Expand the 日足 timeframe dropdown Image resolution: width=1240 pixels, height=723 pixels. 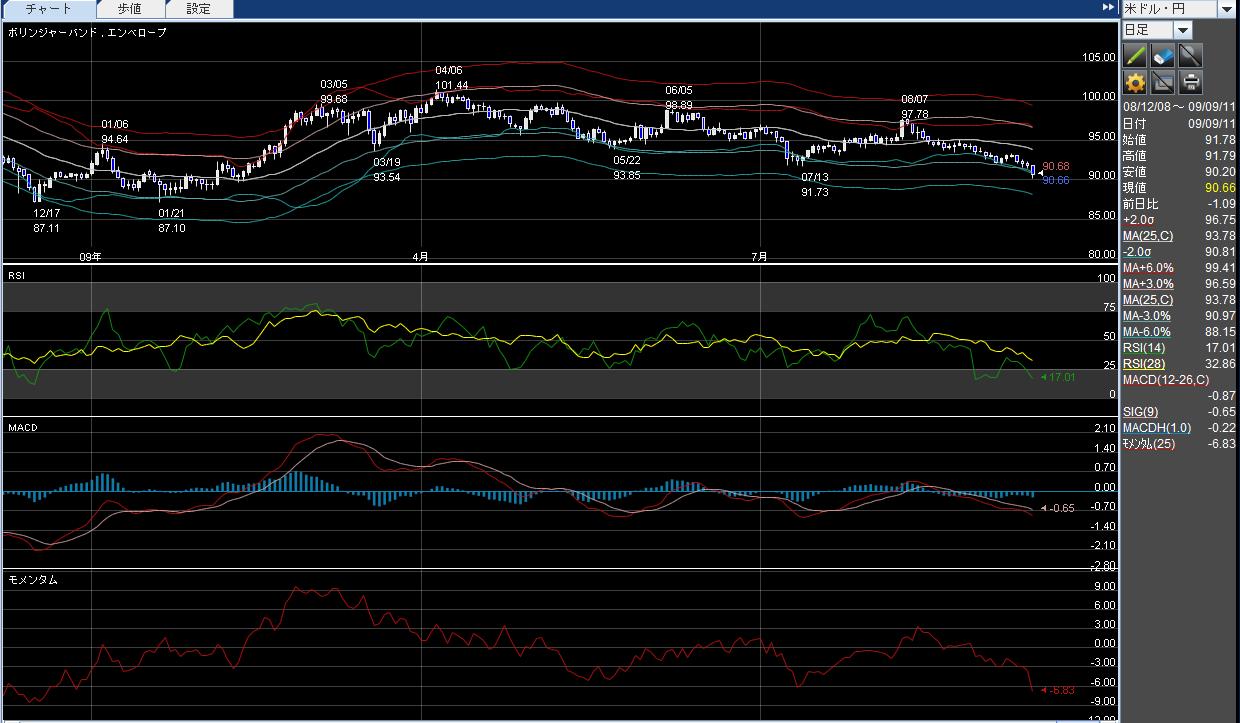[1183, 30]
